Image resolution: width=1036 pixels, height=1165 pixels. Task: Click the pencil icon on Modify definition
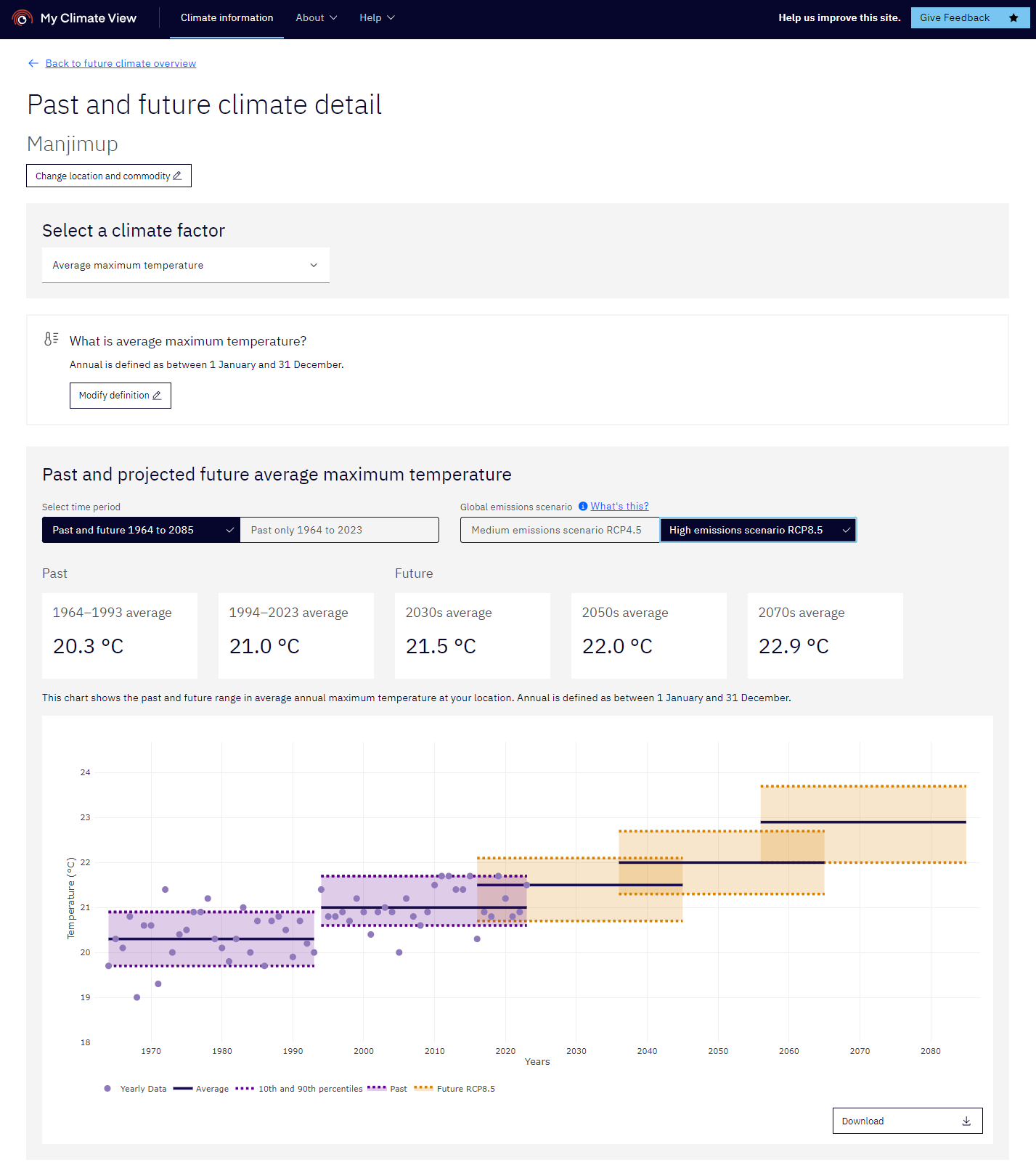click(x=157, y=396)
